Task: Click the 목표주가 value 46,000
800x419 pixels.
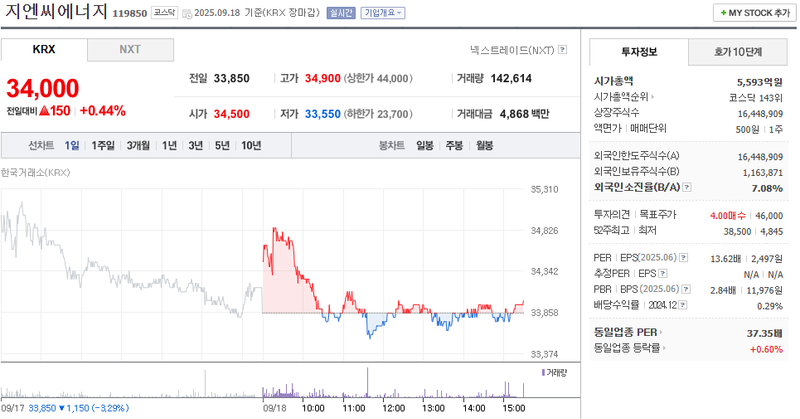Action: (x=769, y=216)
